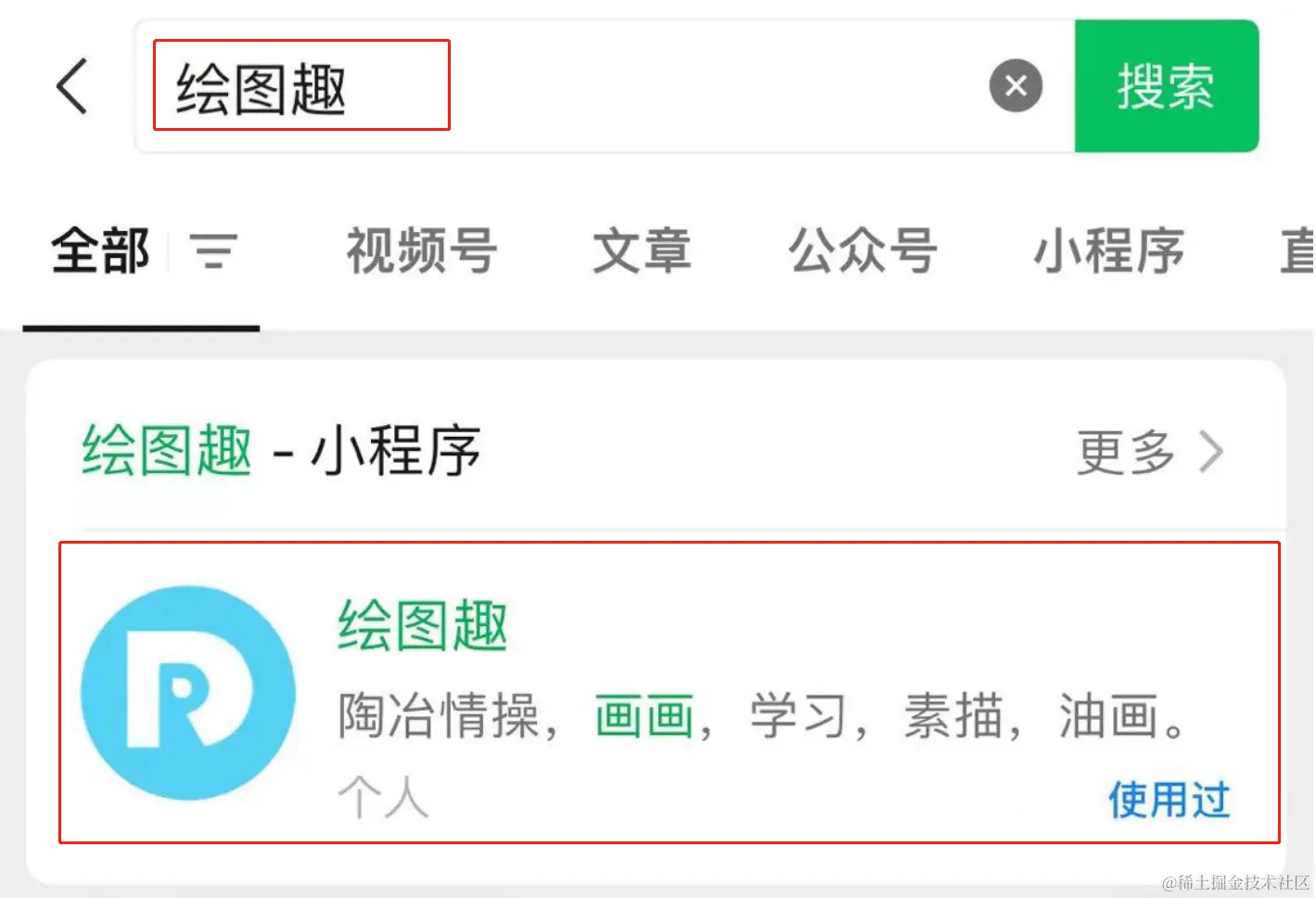This screenshot has height=898, width=1316.
Task: Open 更多 mini program results
Action: pos(1125,452)
